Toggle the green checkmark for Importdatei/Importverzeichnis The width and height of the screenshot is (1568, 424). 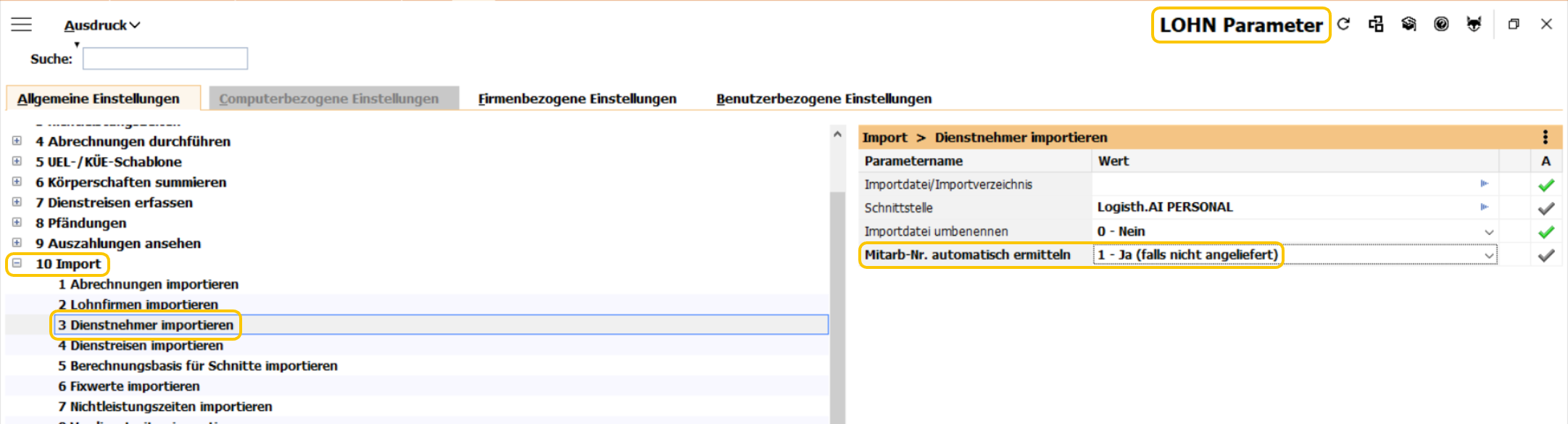[1546, 185]
